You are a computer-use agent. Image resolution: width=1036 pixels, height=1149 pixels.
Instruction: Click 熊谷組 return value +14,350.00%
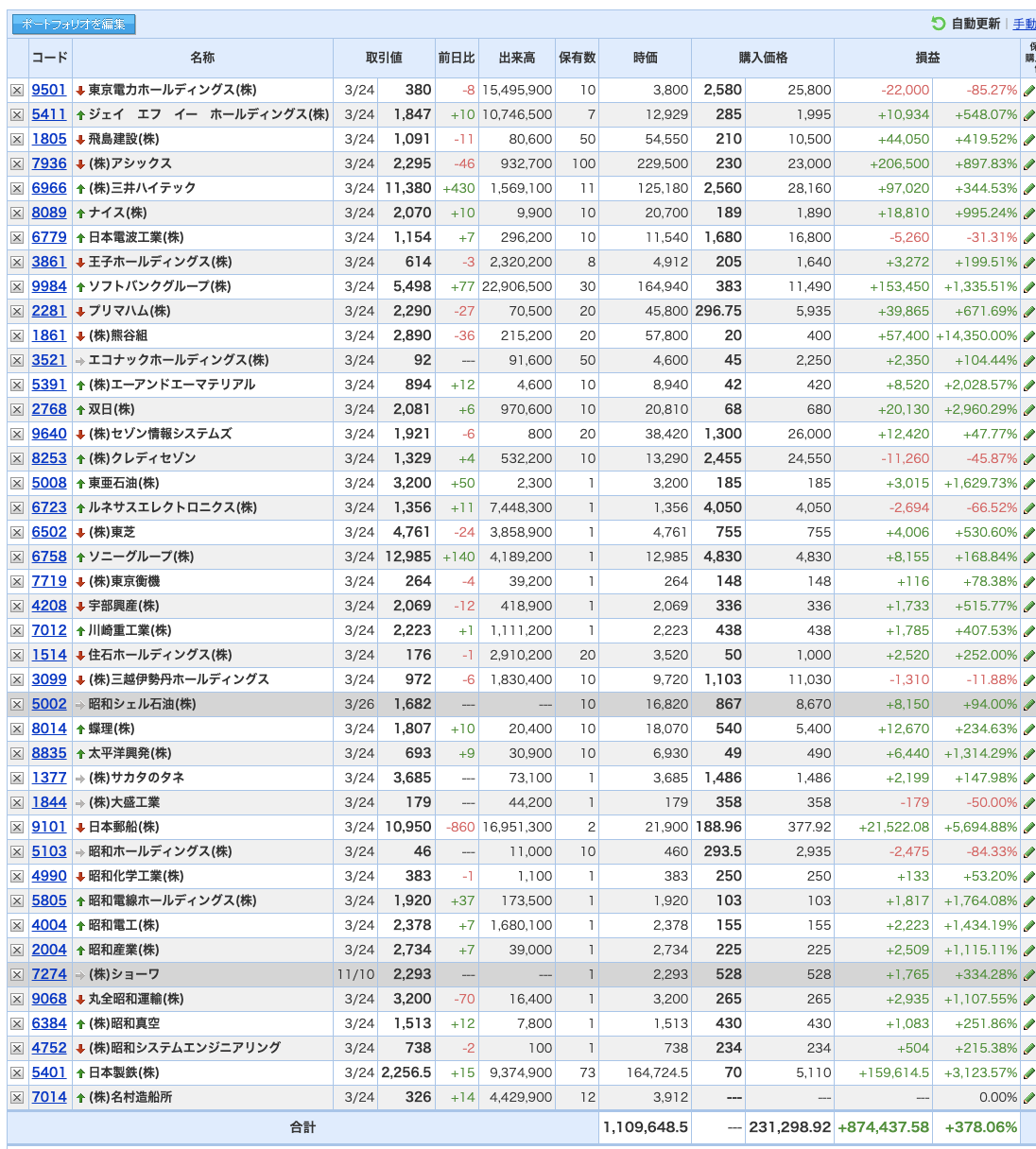click(977, 335)
